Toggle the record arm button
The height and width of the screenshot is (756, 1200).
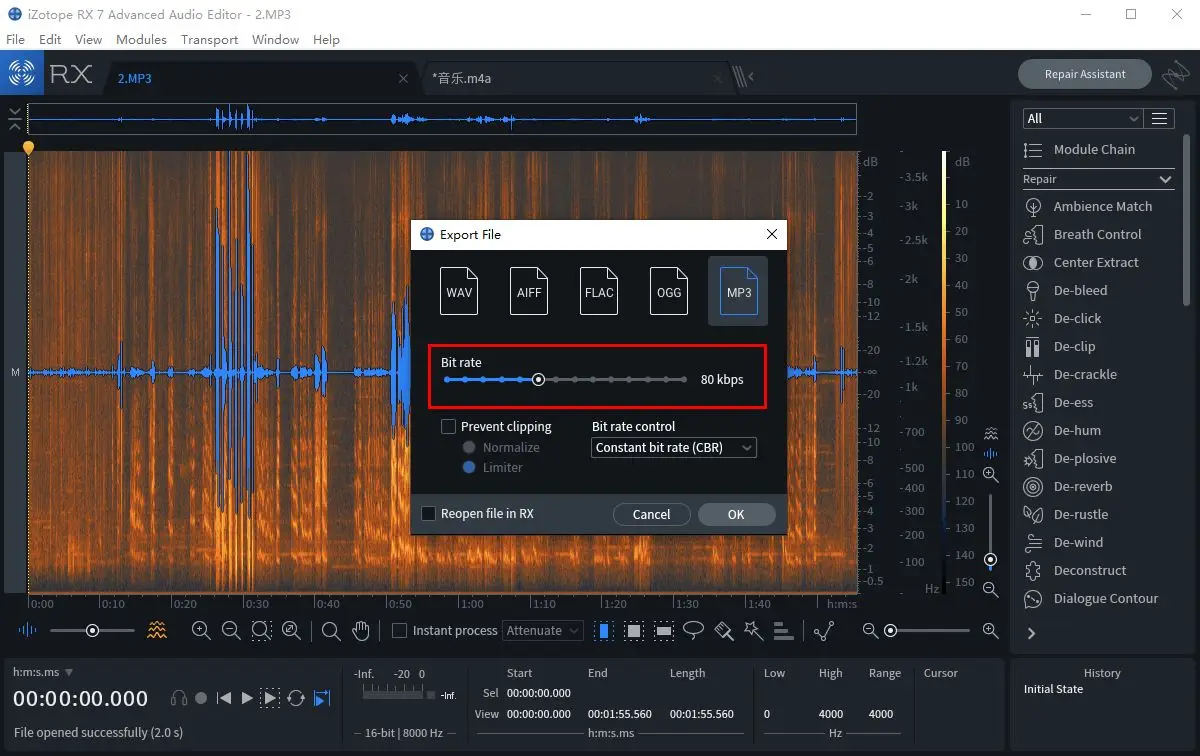pos(201,698)
